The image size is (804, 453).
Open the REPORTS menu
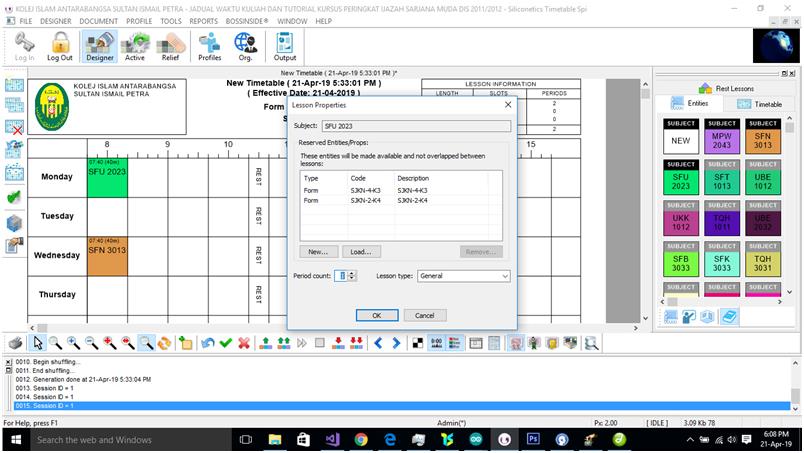[203, 20]
